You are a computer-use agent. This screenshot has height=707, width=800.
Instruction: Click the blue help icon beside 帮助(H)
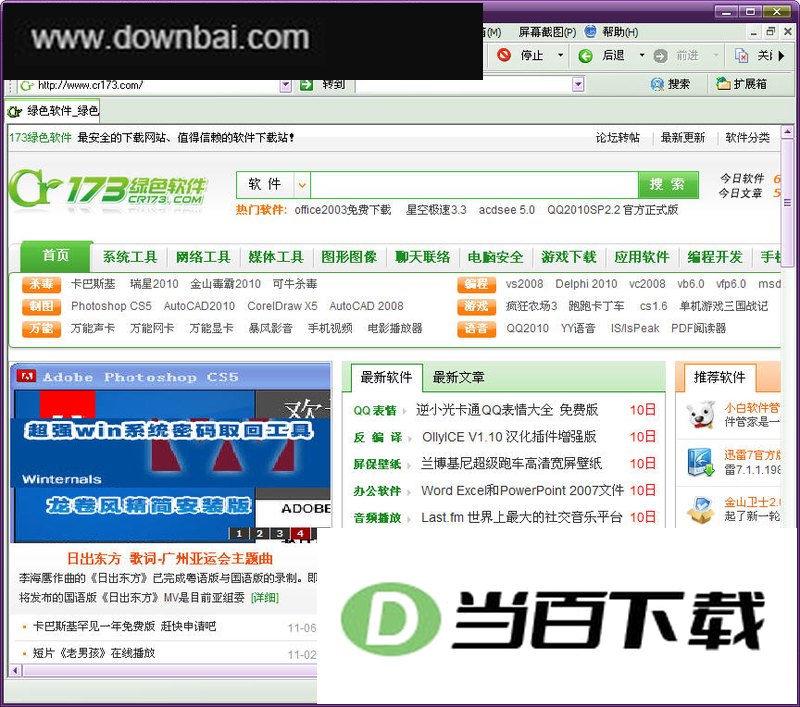[x=590, y=32]
